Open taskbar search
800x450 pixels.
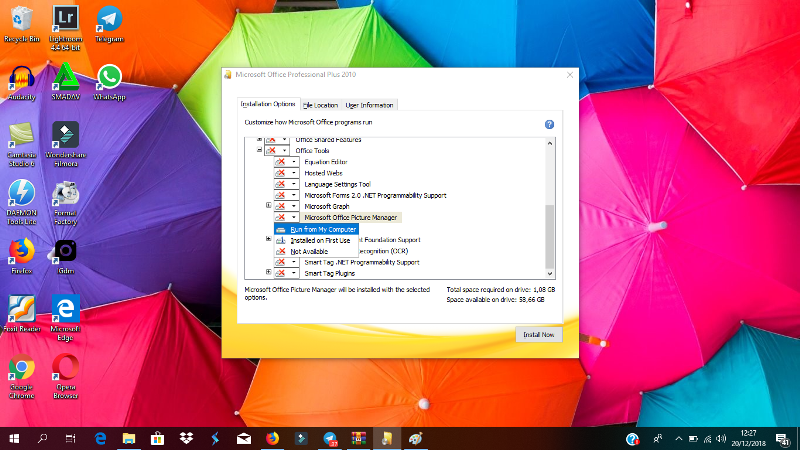coord(42,439)
